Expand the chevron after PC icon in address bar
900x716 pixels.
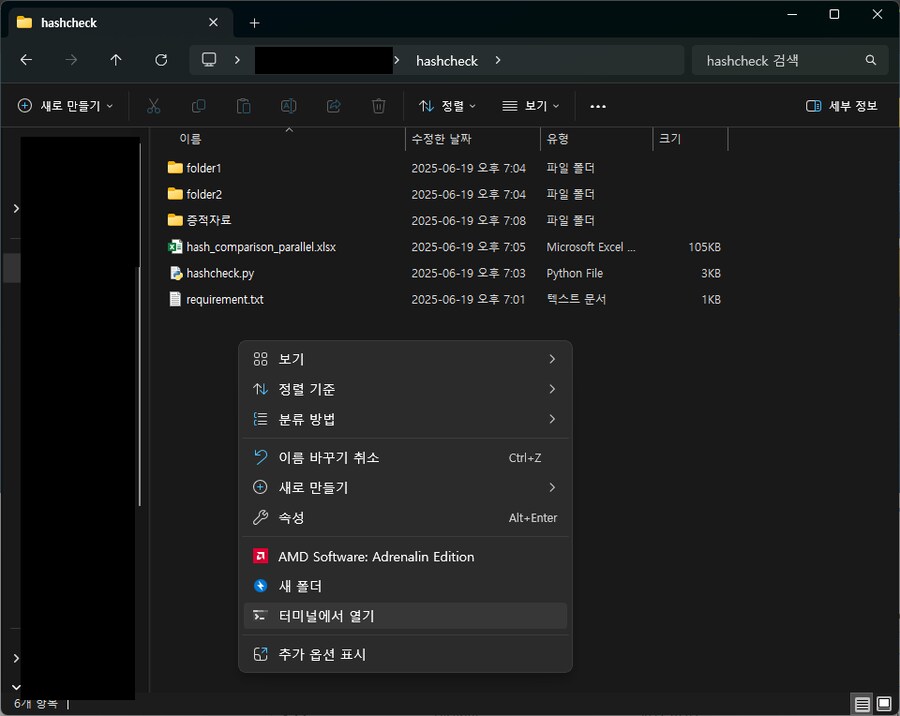click(237, 60)
